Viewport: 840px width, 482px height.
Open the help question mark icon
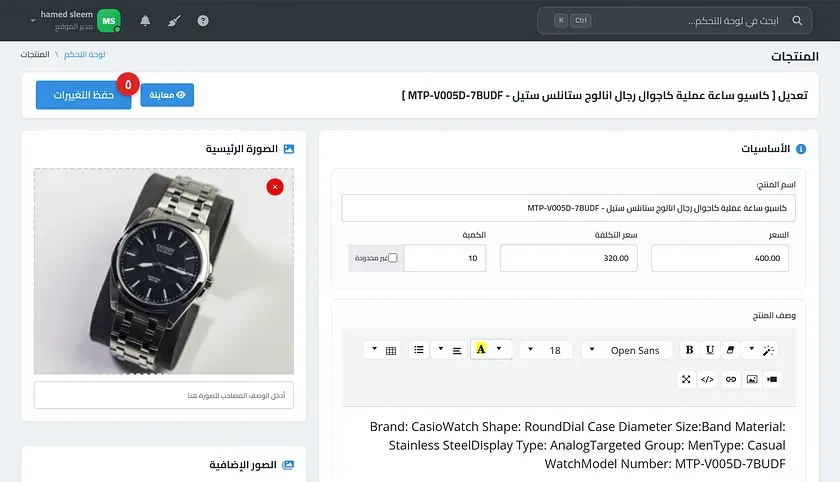[x=203, y=21]
